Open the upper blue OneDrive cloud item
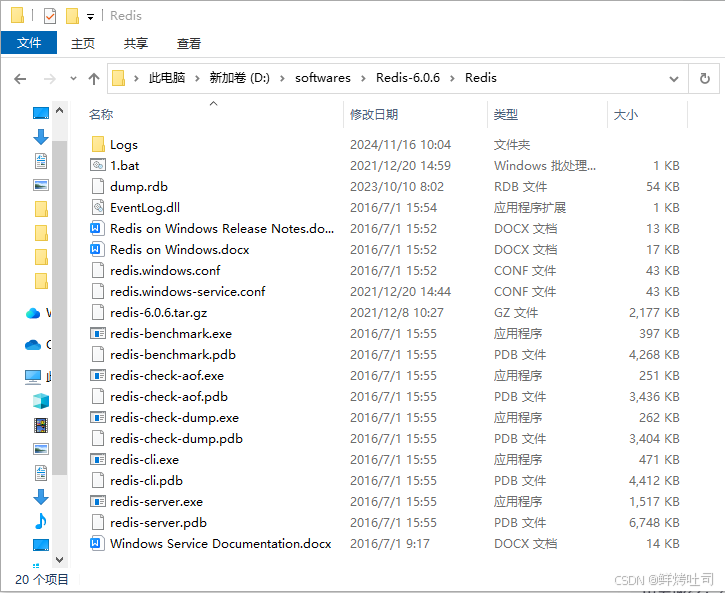The height and width of the screenshot is (593, 725). pos(33,313)
